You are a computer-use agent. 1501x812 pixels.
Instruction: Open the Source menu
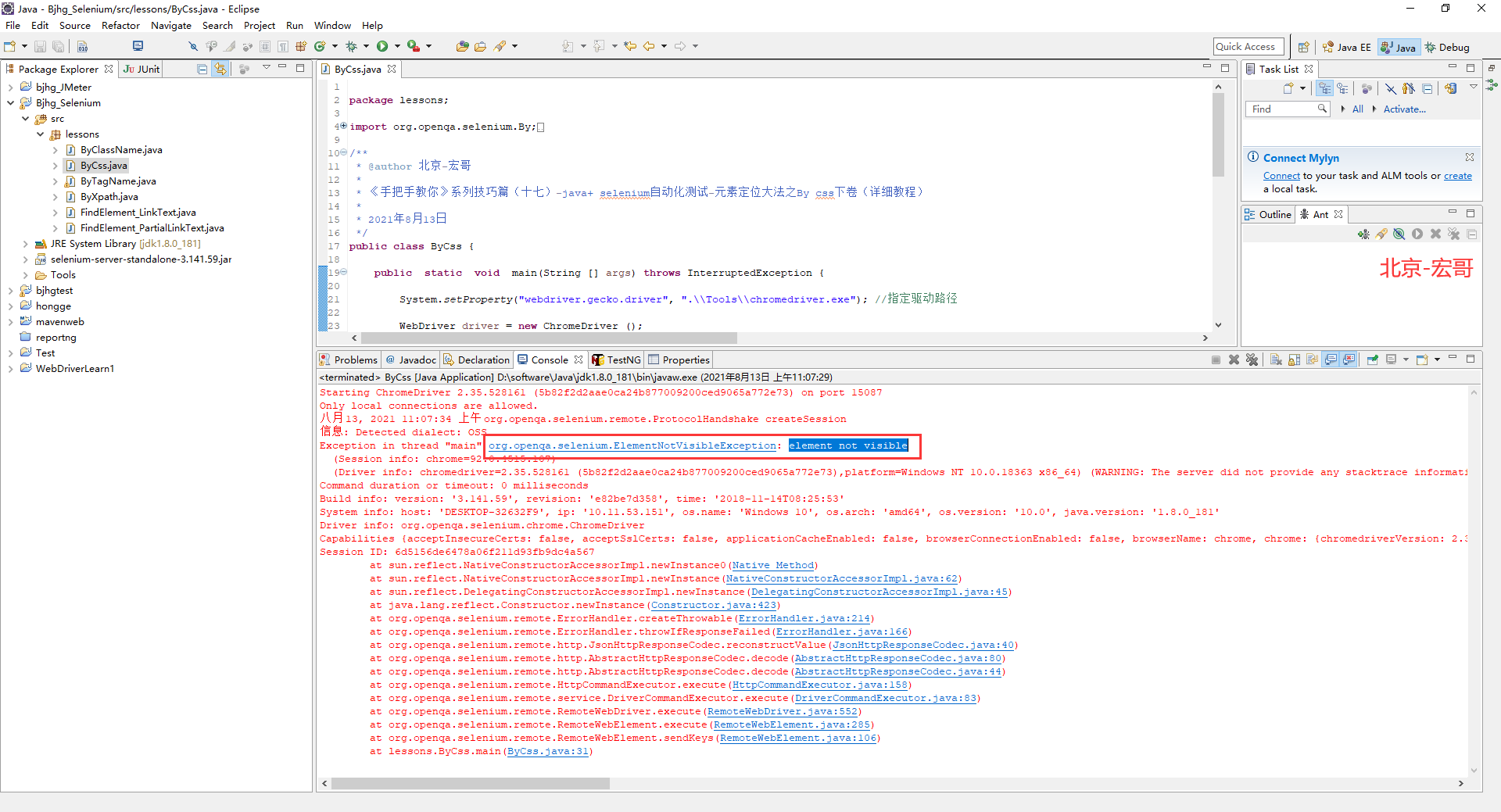75,26
